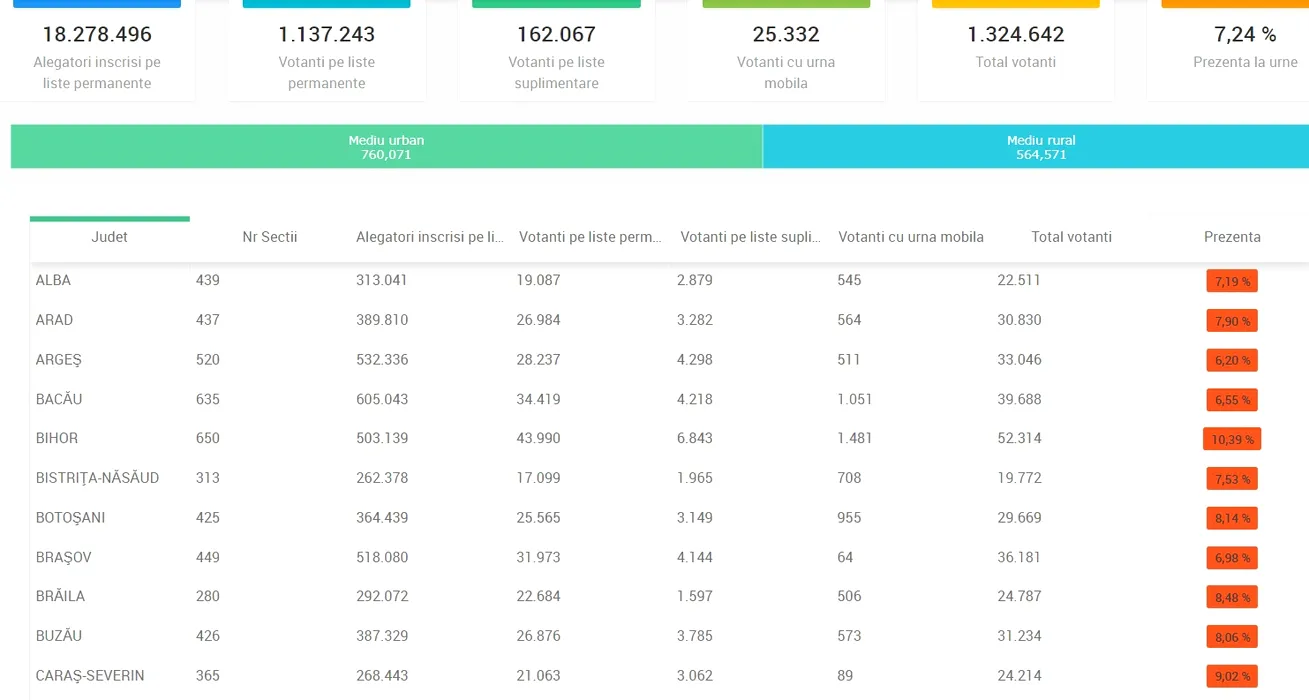Viewport: 1309px width, 700px height.
Task: Select the Mediu rural bar segment
Action: [x=1040, y=147]
